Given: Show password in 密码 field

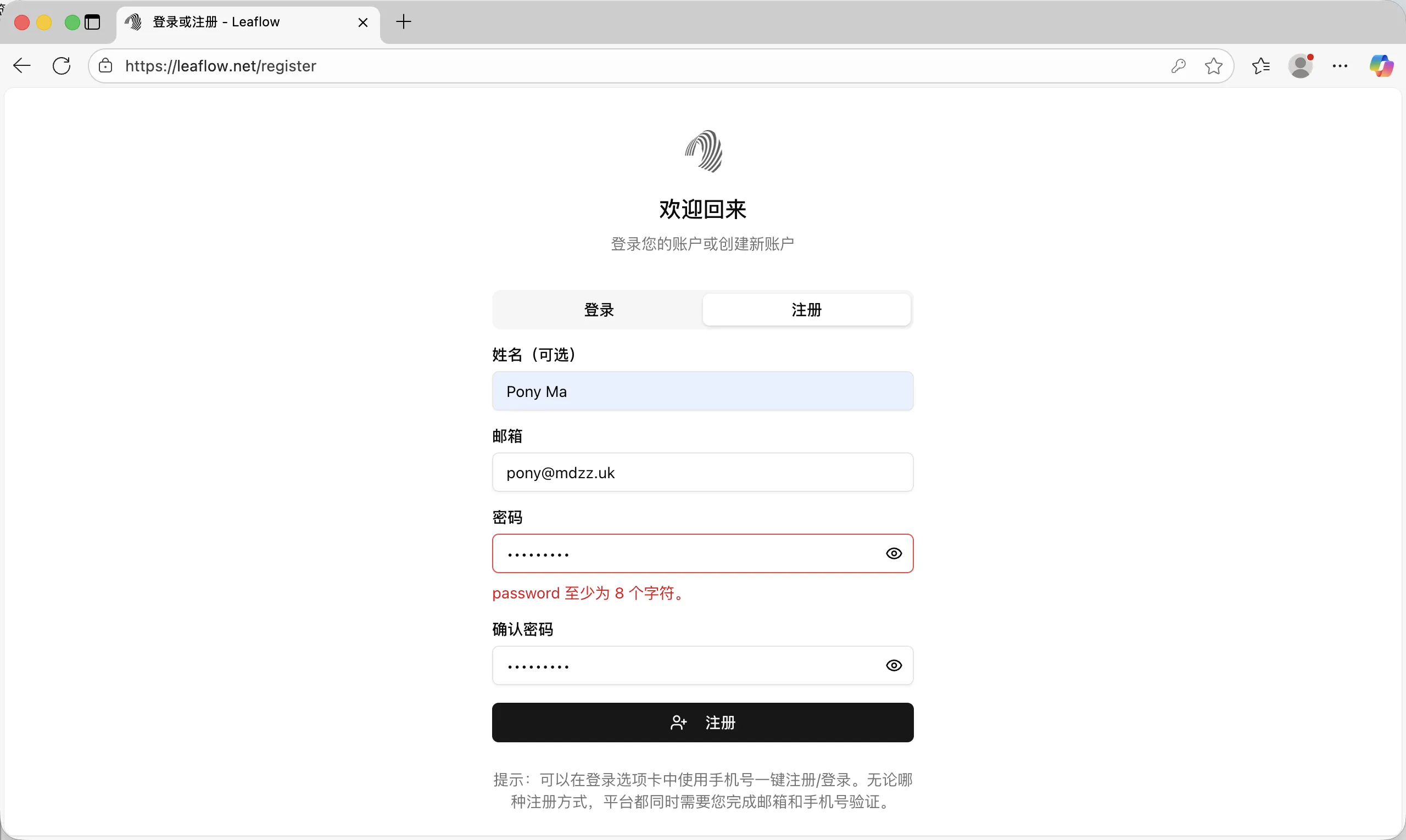Looking at the screenshot, I should click(x=894, y=553).
